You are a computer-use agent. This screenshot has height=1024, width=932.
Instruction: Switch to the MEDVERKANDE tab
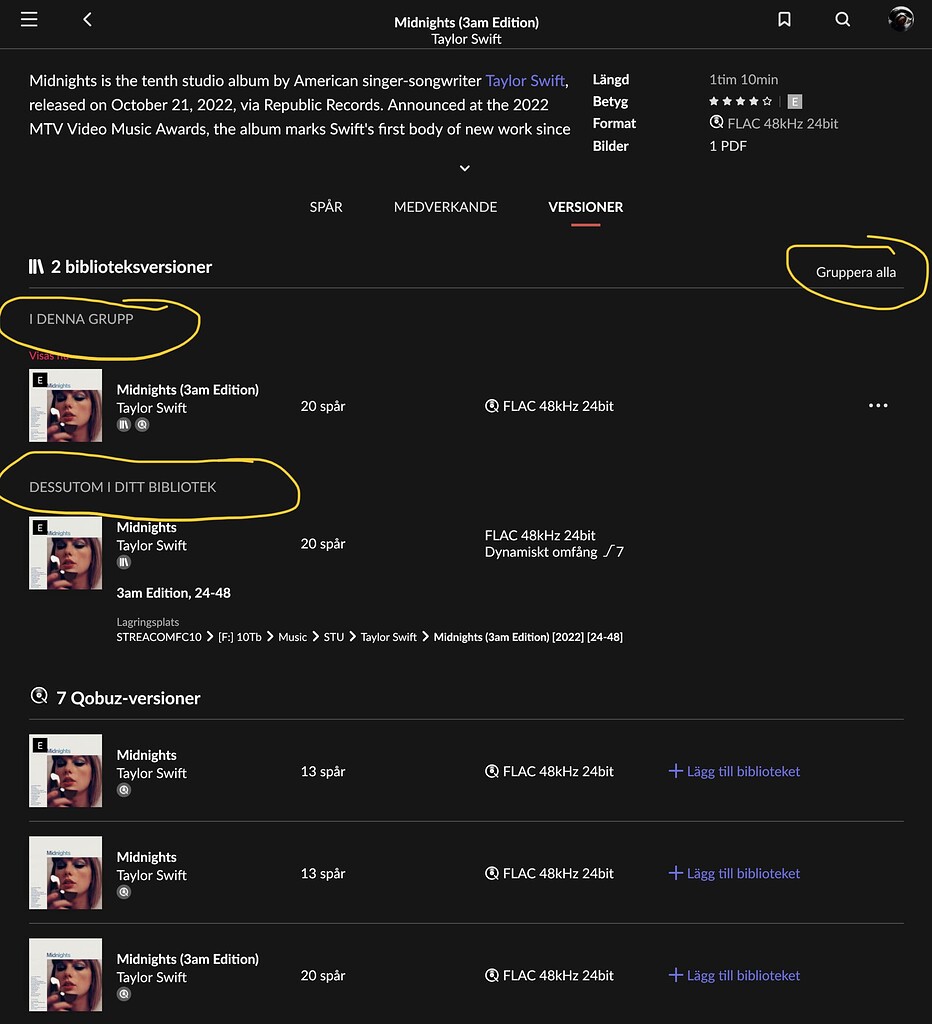445,207
